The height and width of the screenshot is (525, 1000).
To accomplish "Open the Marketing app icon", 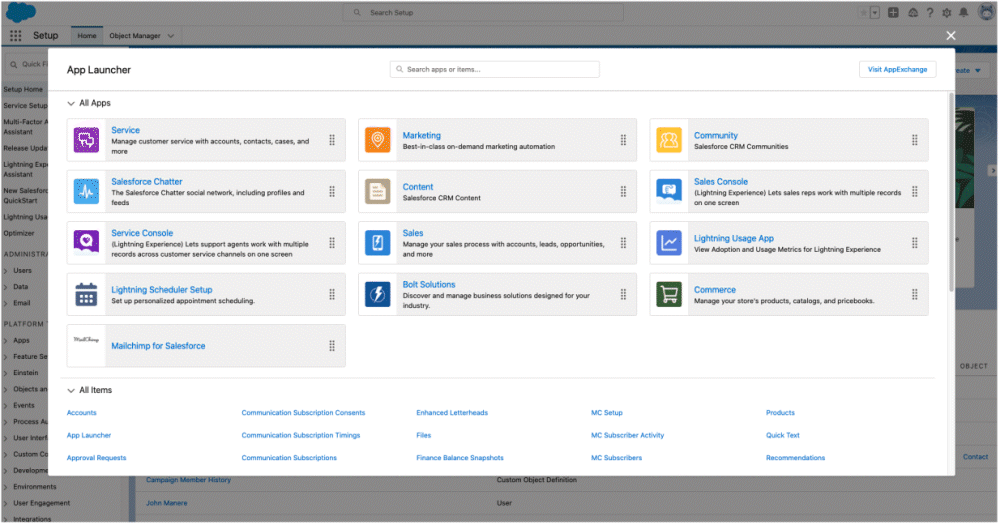I will (x=378, y=140).
